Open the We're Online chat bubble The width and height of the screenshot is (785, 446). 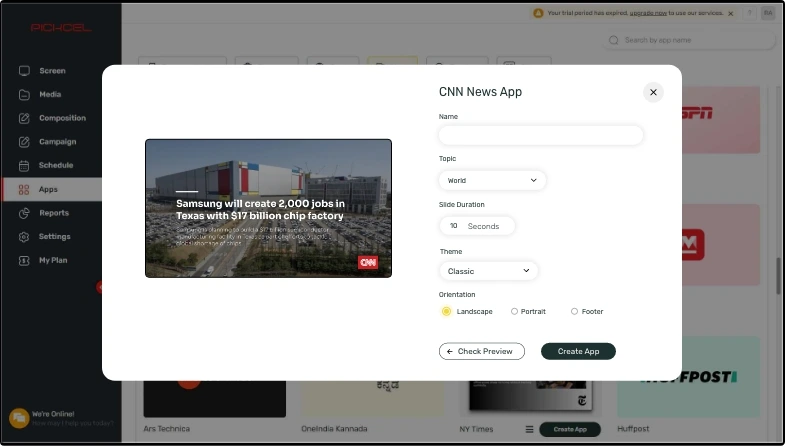(x=19, y=418)
